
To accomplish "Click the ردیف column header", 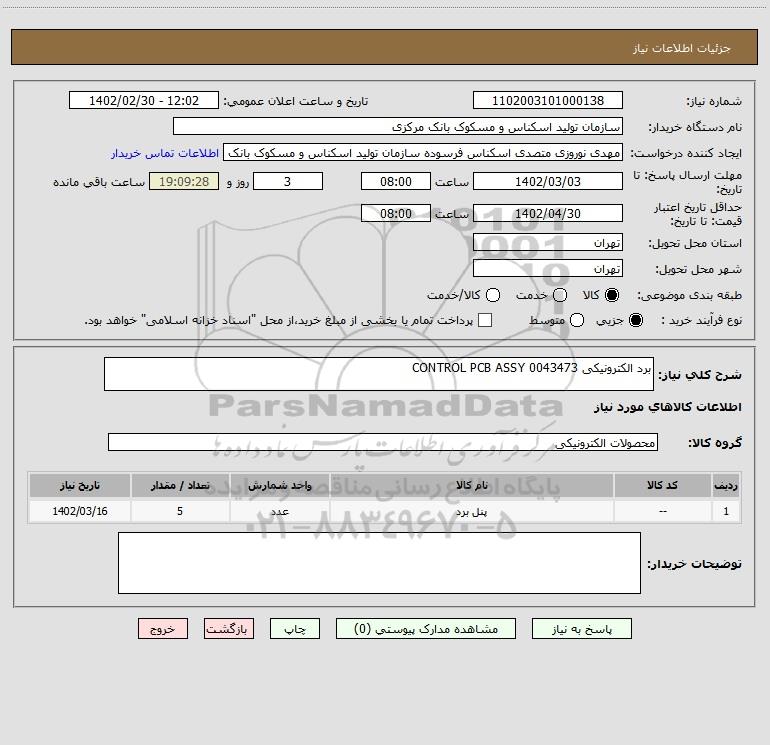I will (x=726, y=485).
